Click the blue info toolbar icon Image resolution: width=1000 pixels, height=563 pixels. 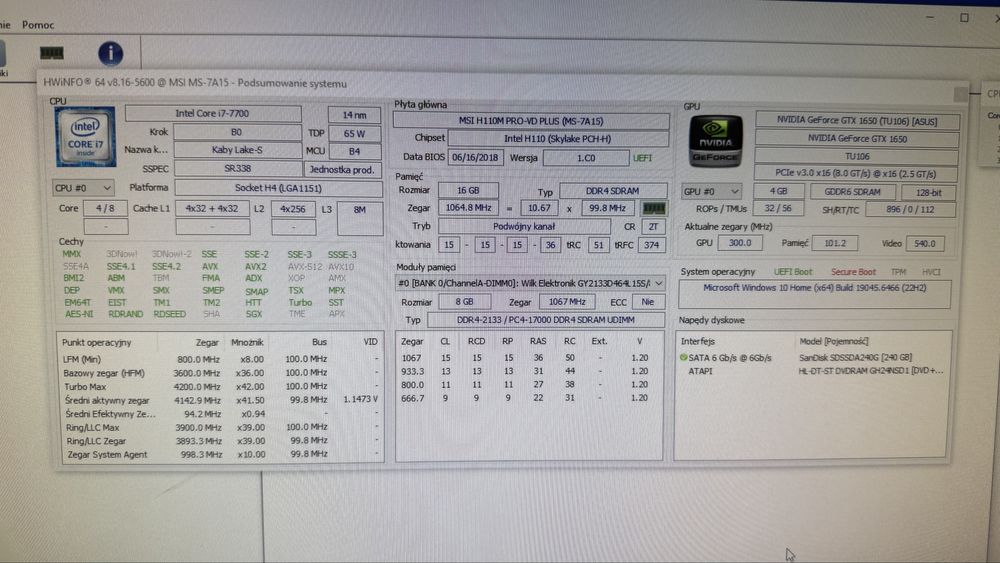(x=110, y=54)
